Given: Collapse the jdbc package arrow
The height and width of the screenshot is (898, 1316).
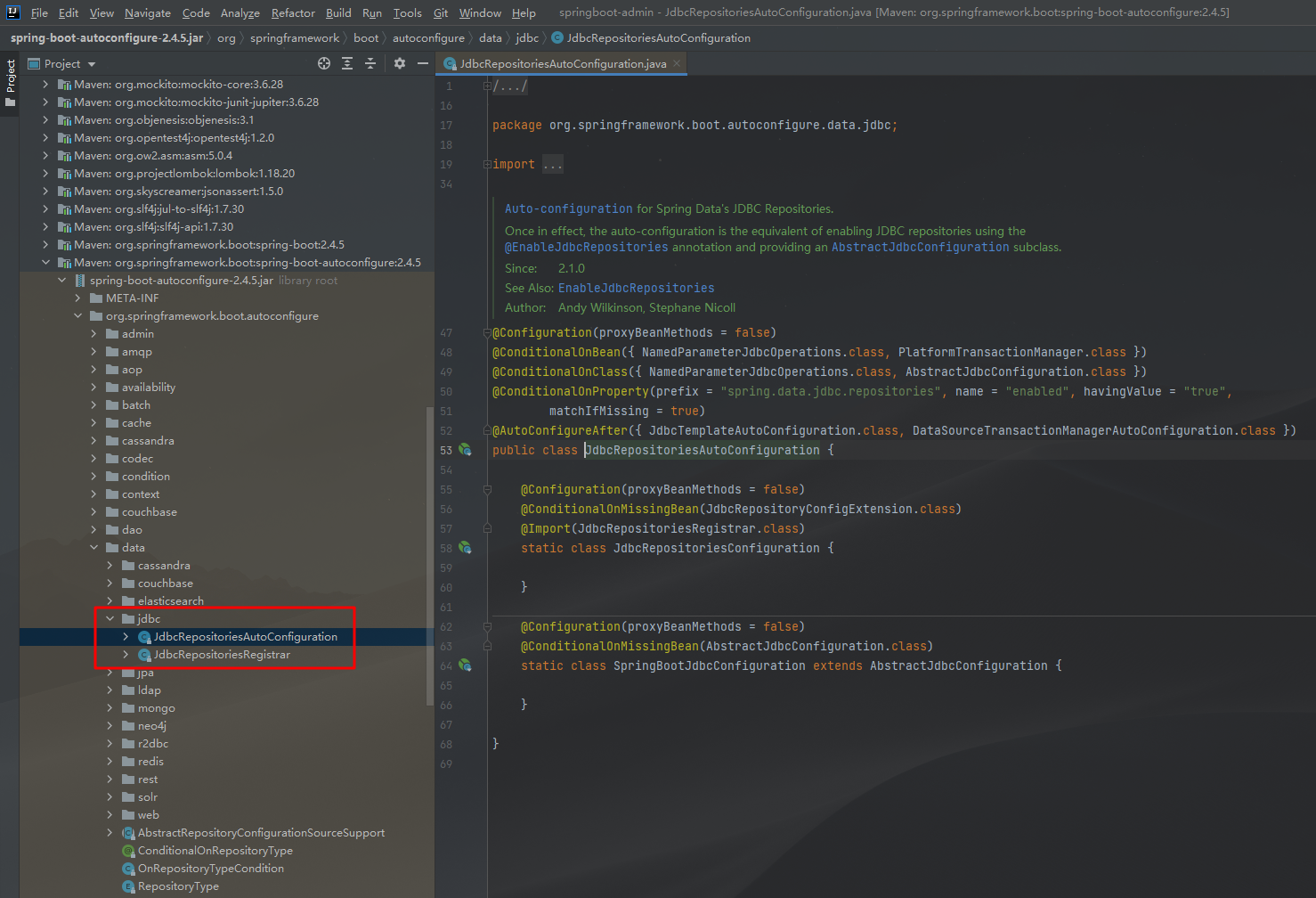Looking at the screenshot, I should (110, 619).
